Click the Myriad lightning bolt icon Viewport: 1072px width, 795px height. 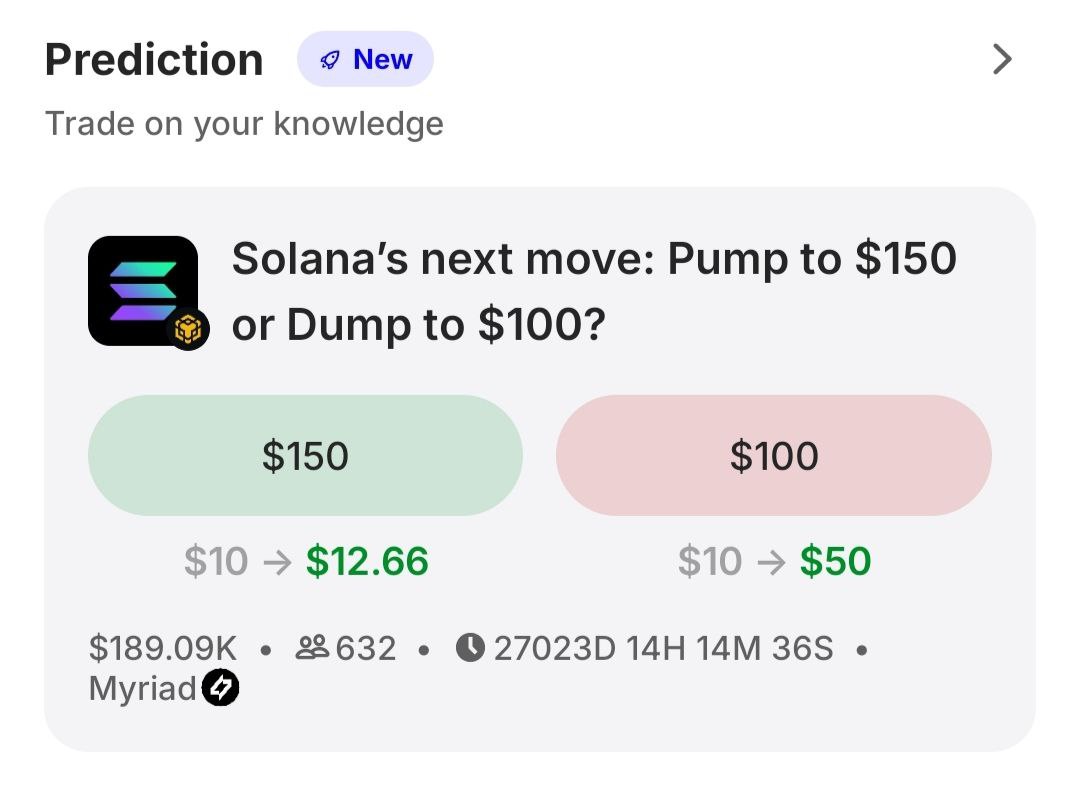(x=220, y=689)
